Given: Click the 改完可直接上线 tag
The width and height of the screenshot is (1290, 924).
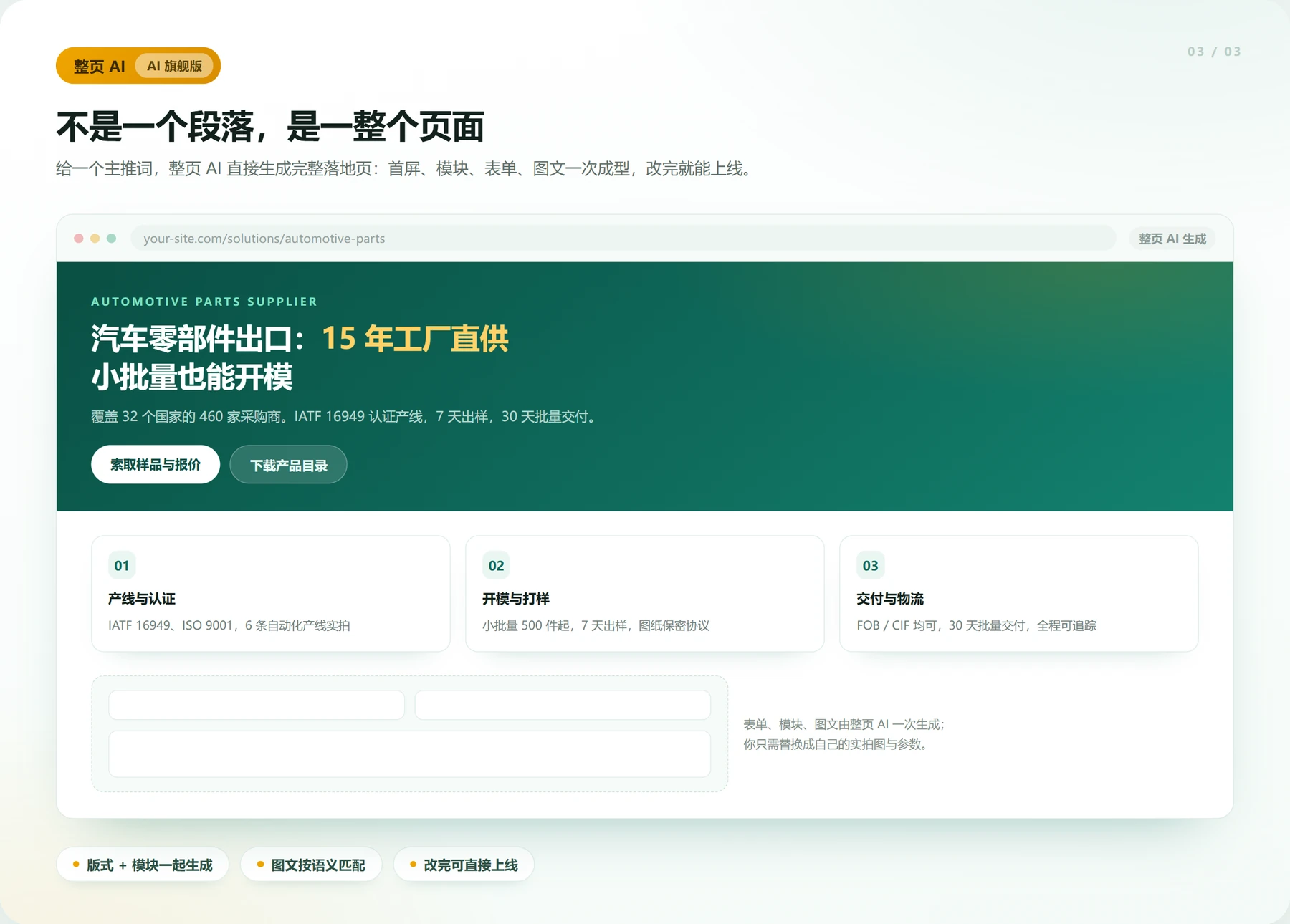Looking at the screenshot, I should 464,865.
